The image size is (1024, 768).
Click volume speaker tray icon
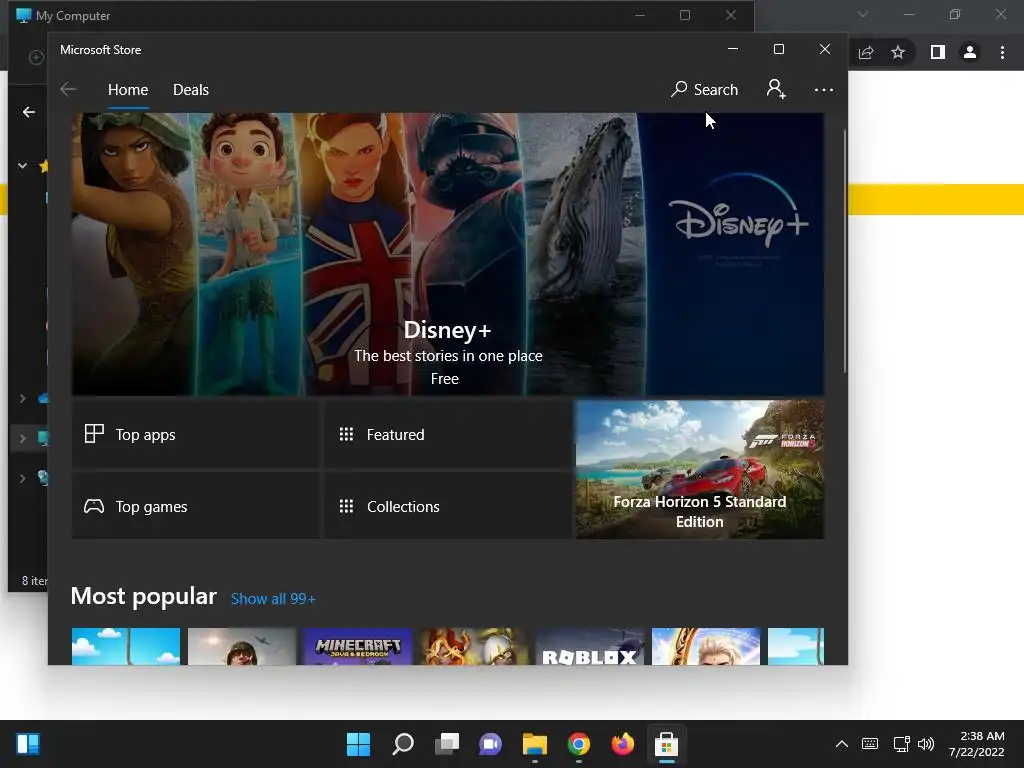[926, 744]
